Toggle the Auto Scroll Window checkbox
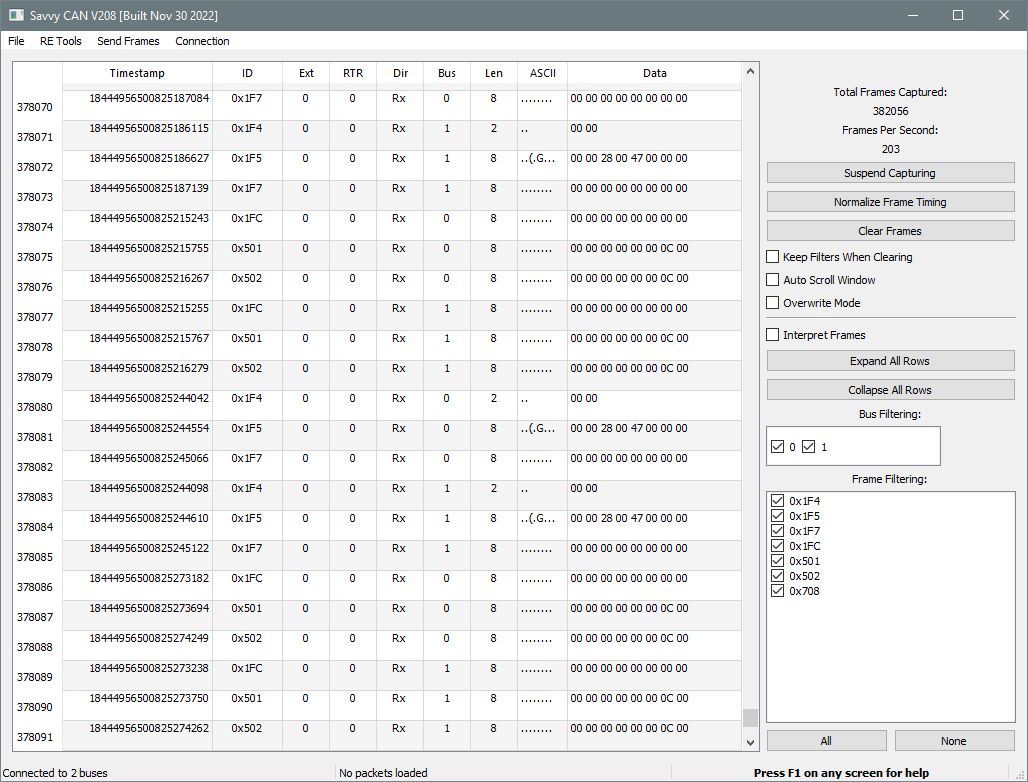Viewport: 1028px width, 782px height. coord(773,280)
